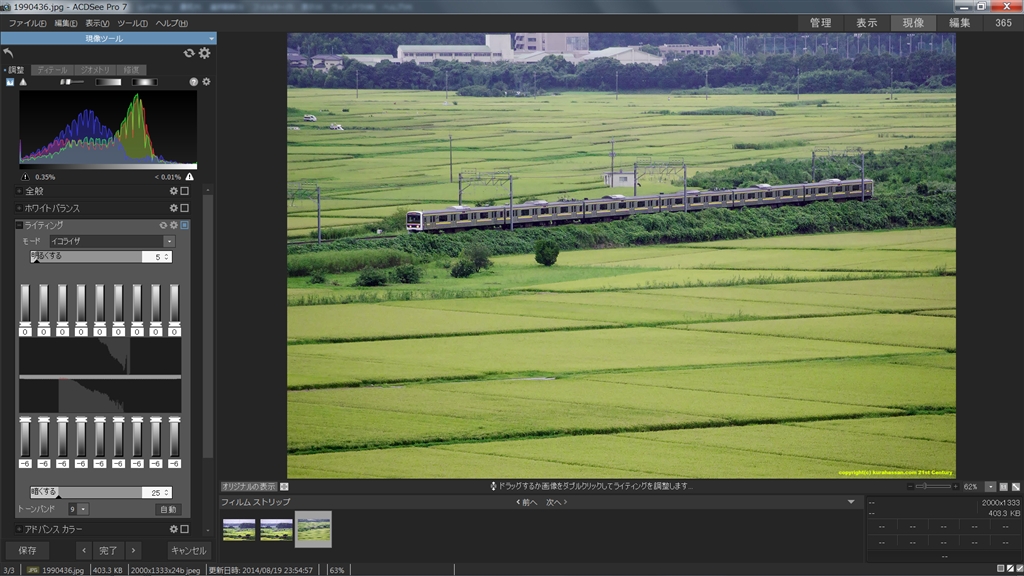Select the first filmstrip thumbnail
Viewport: 1024px width, 576px height.
pos(239,529)
